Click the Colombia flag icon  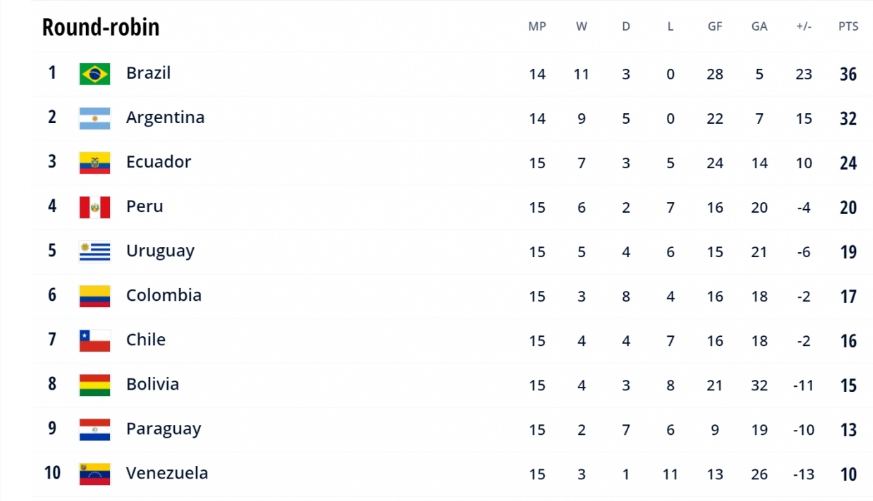(x=95, y=296)
